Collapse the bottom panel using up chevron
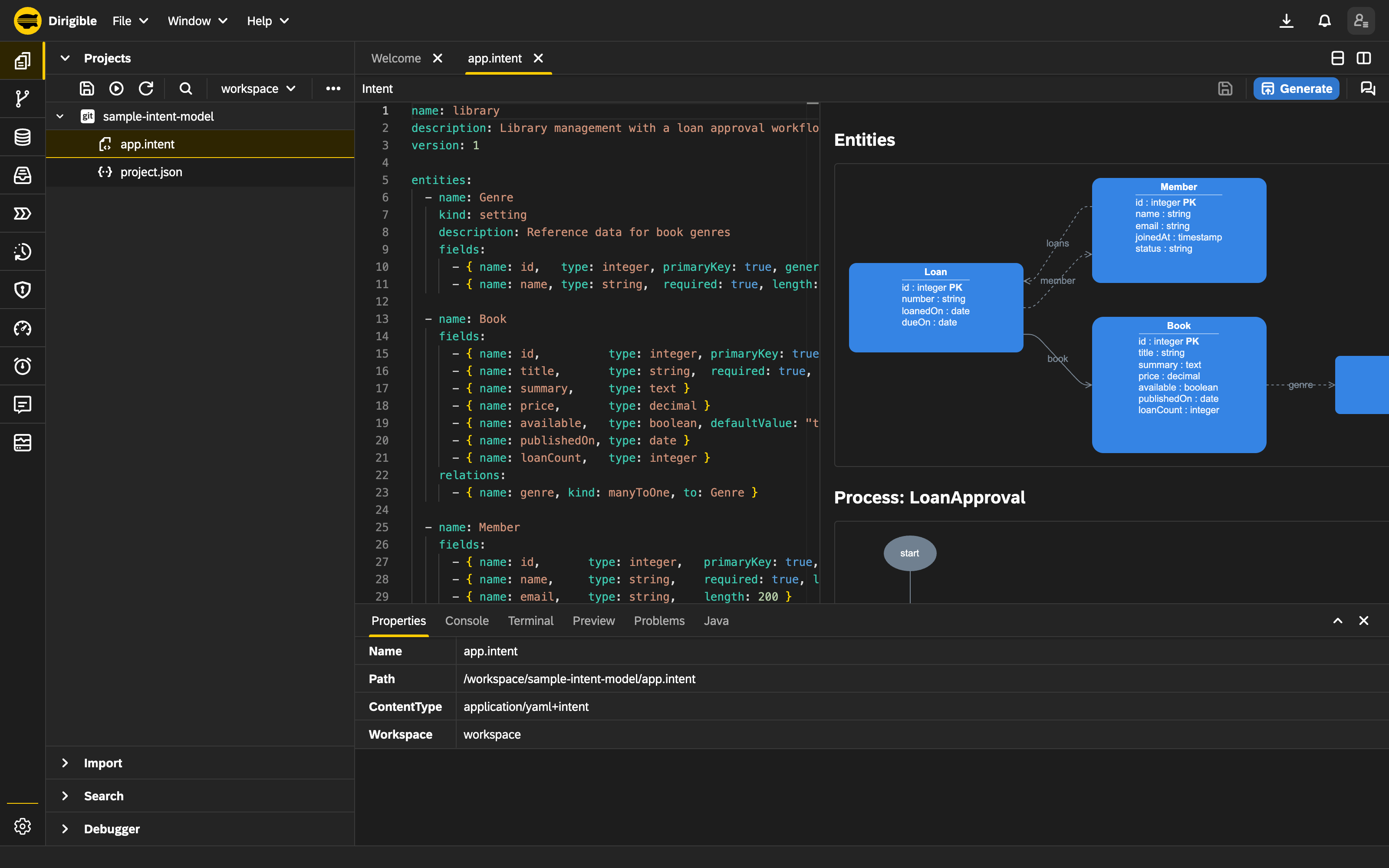This screenshot has height=868, width=1389. coord(1337,621)
